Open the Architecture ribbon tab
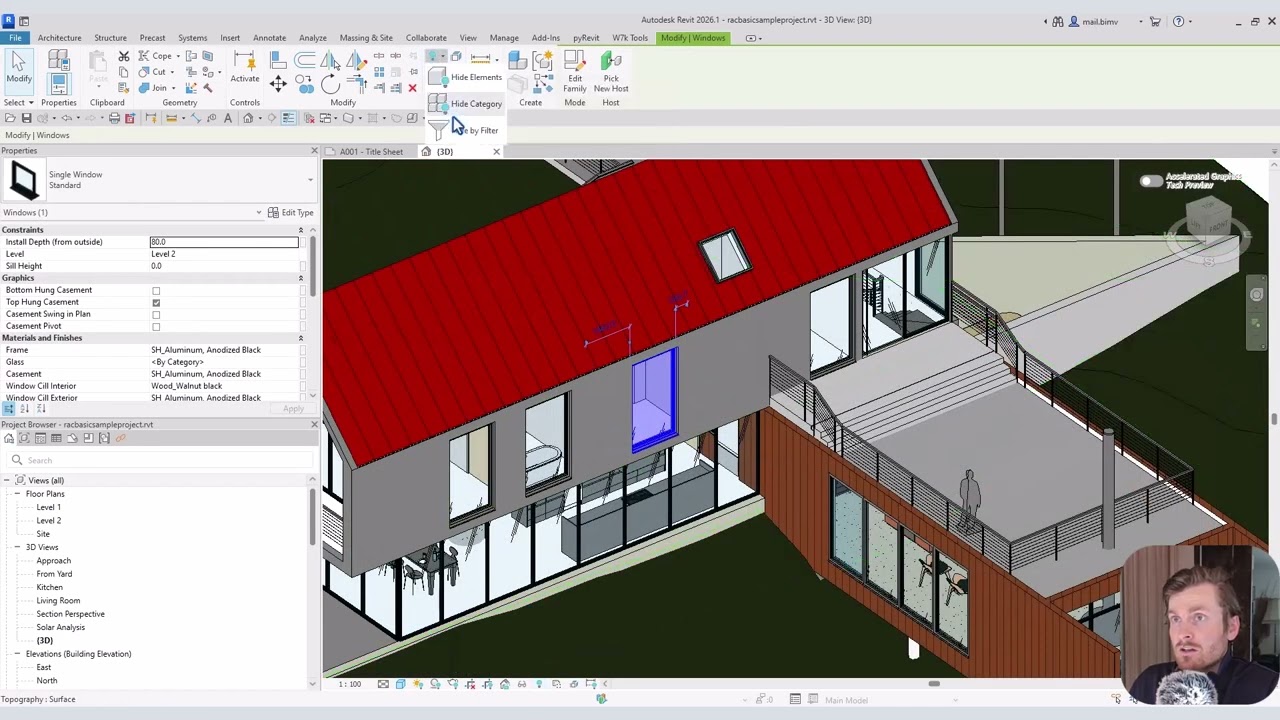The image size is (1280, 720). 59,38
